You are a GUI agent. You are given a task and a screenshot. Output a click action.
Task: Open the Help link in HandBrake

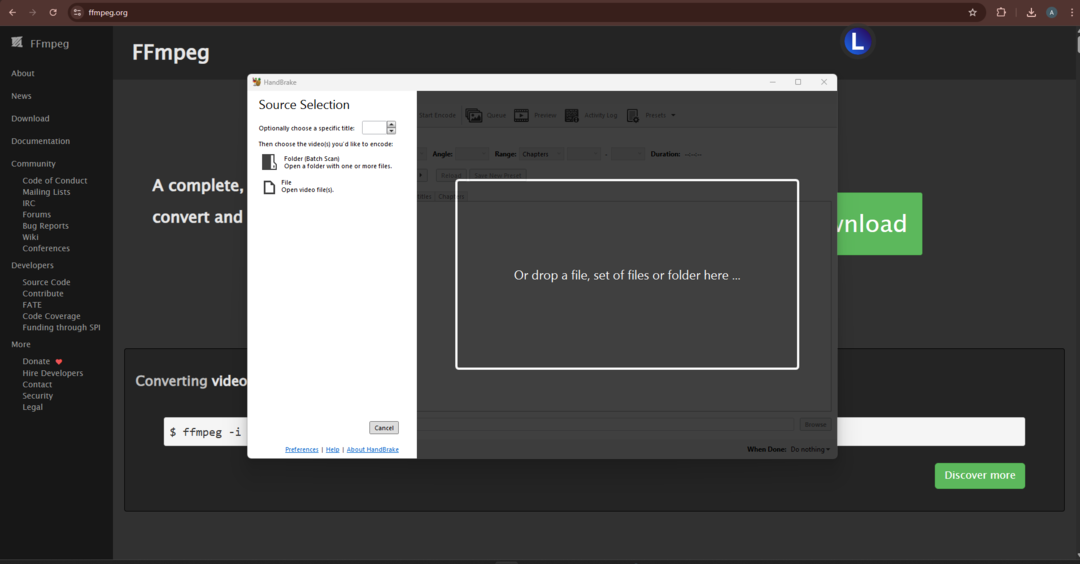[333, 450]
